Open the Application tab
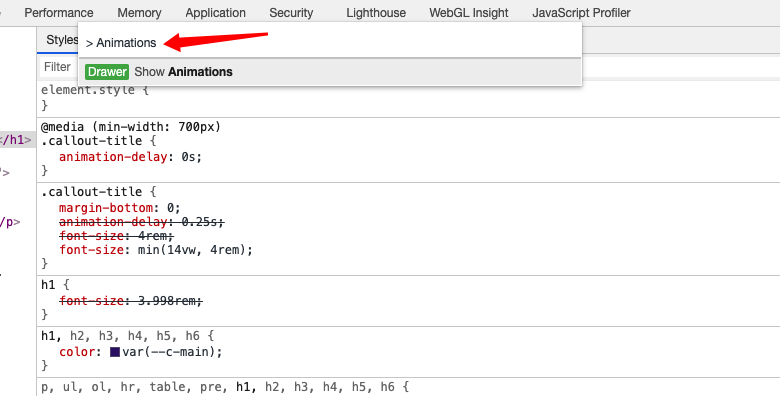Screen dimensions: 780x396 (215, 13)
